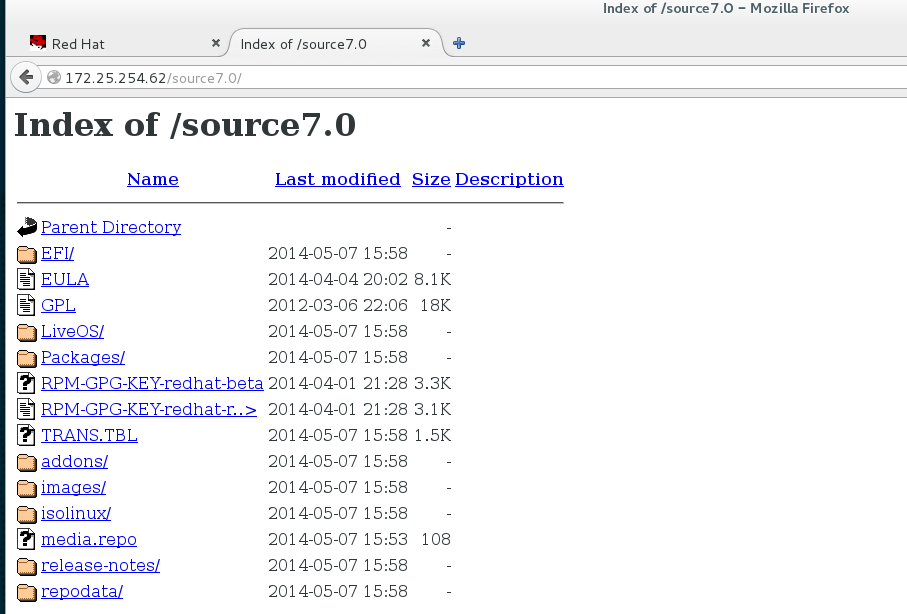This screenshot has width=907, height=614.
Task: Close the Red Hat tab
Action: point(216,43)
